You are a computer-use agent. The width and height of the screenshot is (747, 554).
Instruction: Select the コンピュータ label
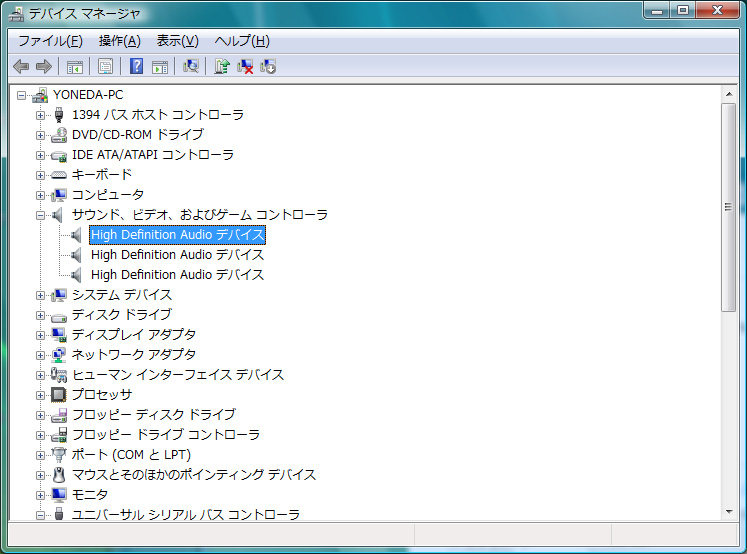(x=108, y=195)
